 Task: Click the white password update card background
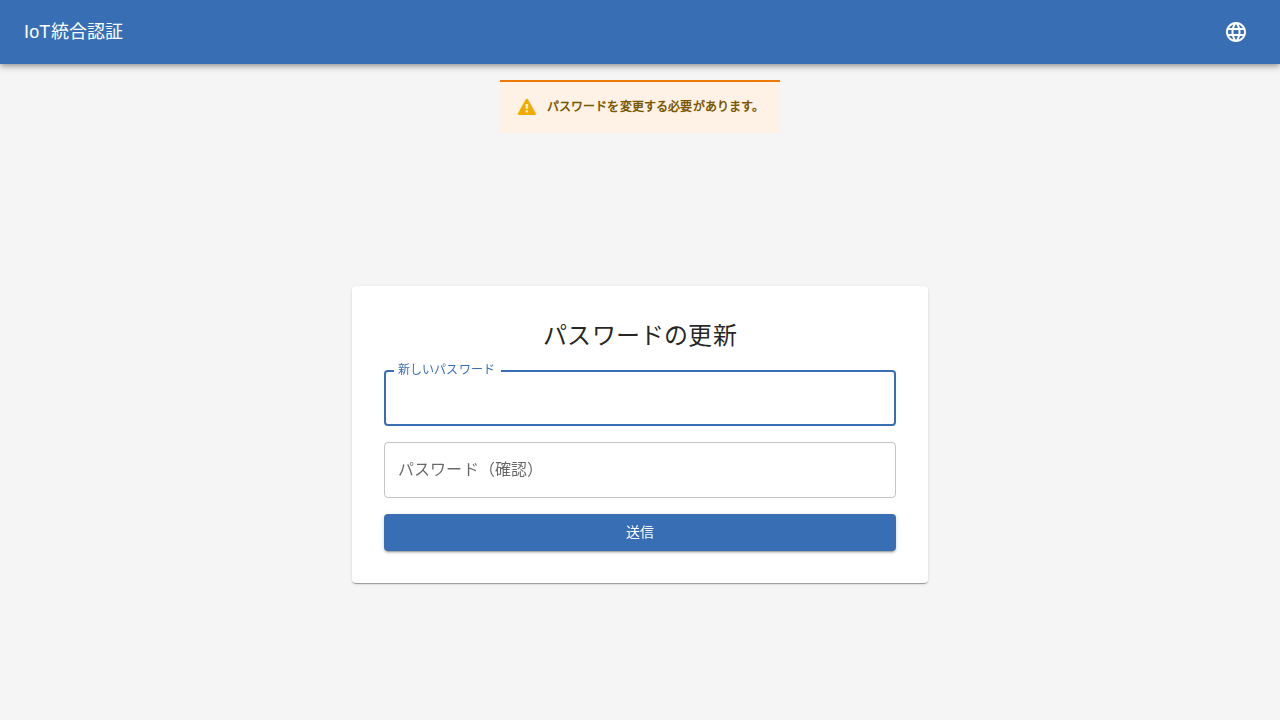(x=640, y=567)
